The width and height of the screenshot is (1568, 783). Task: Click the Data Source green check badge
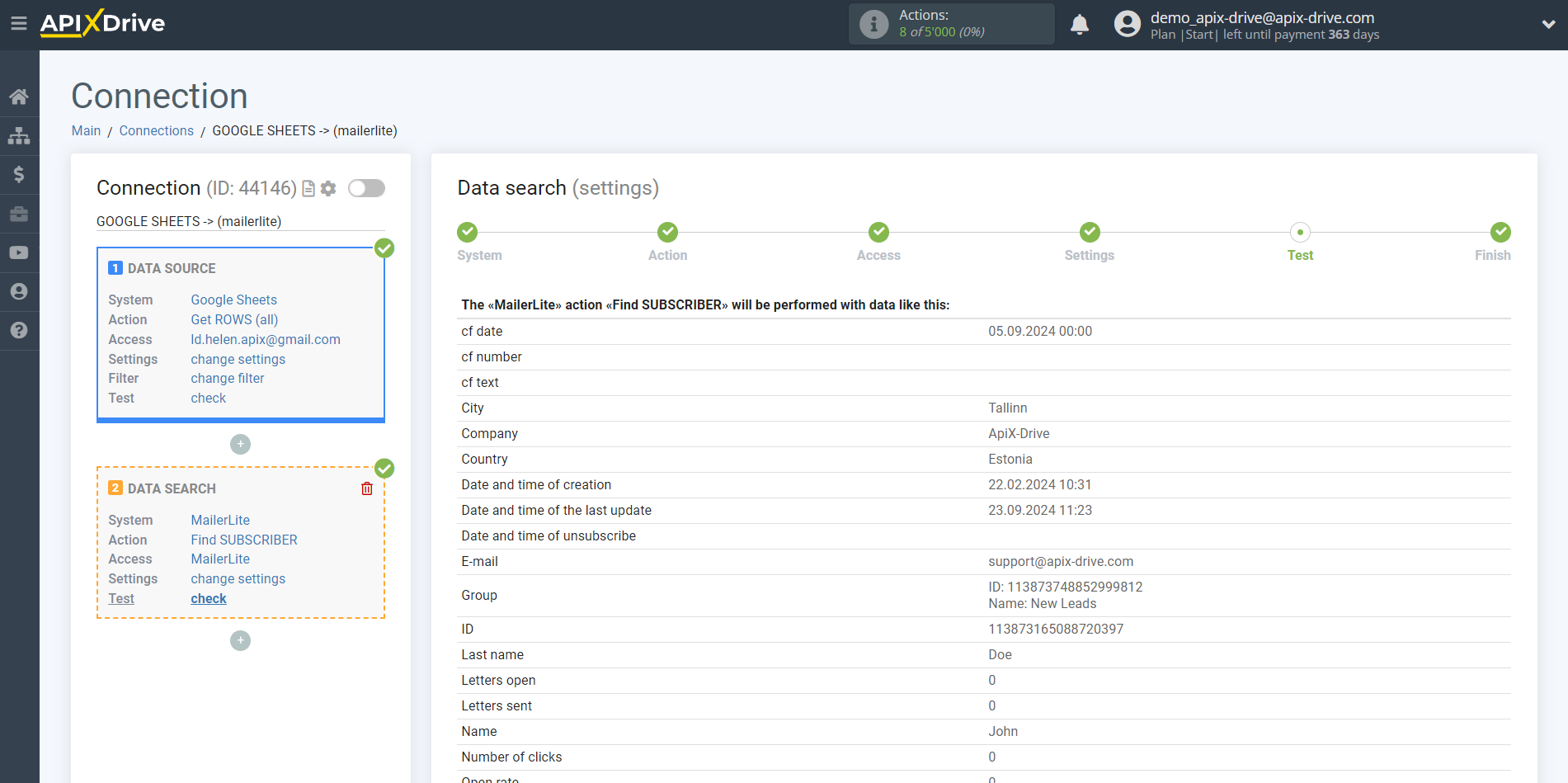click(384, 248)
